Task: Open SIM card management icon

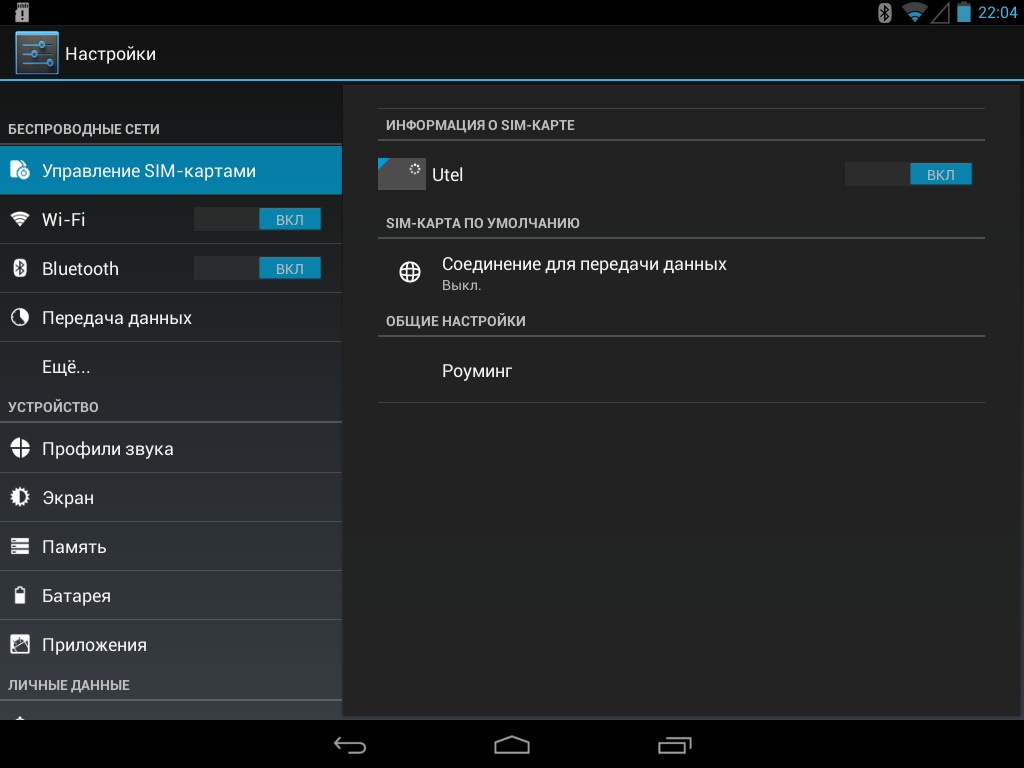Action: pyautogui.click(x=20, y=171)
